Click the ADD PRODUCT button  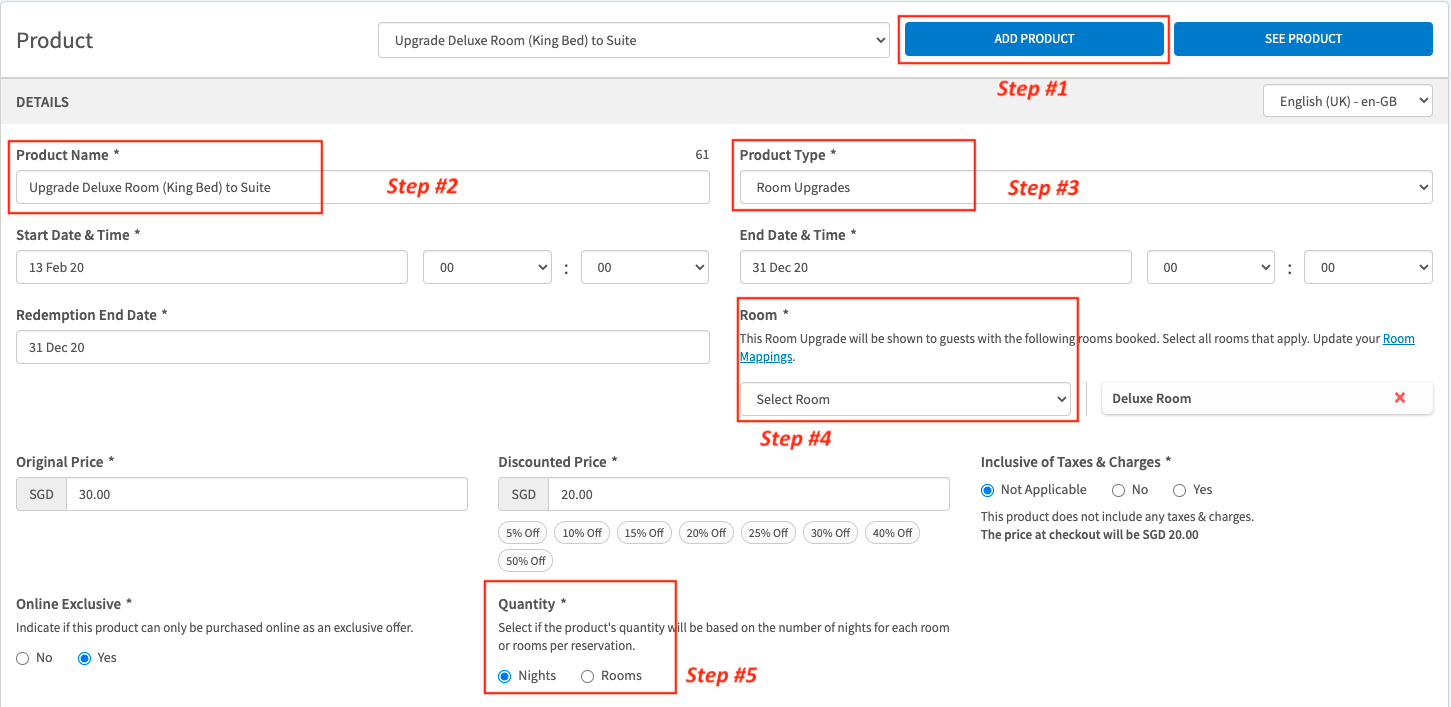click(1034, 39)
